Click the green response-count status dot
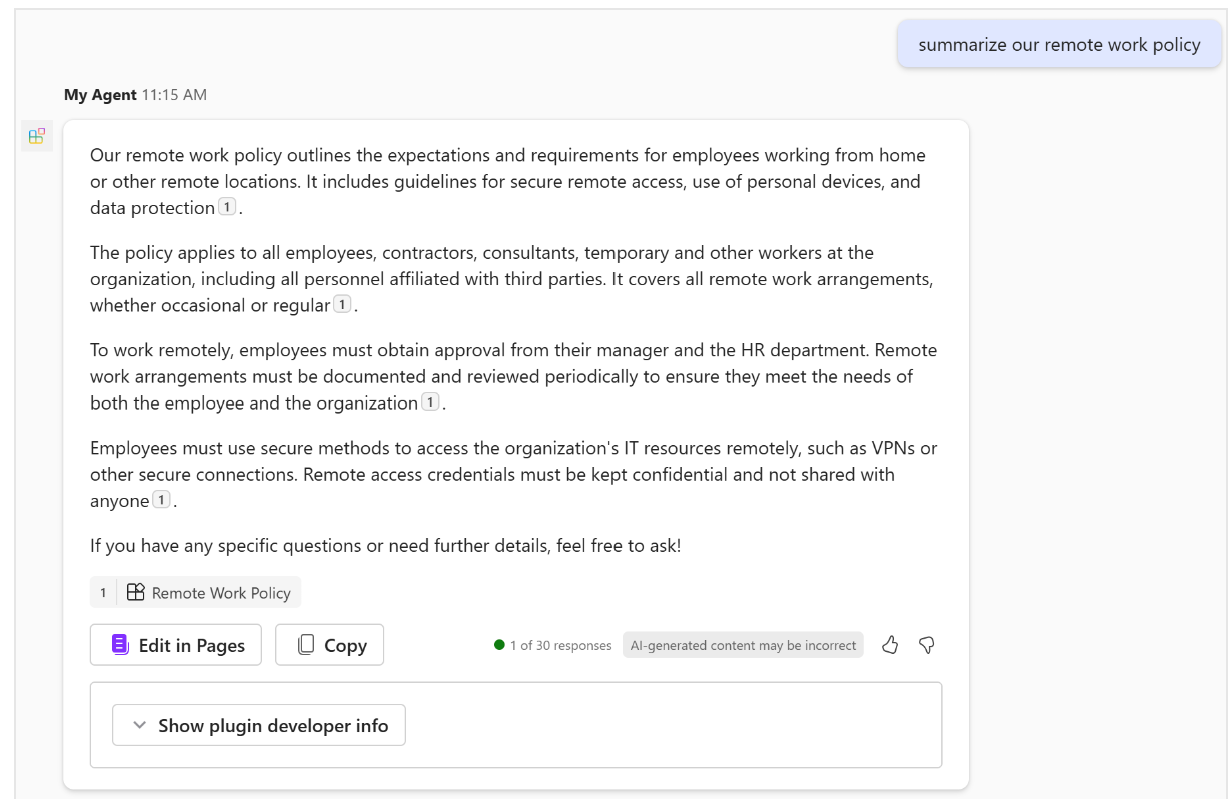 pyautogui.click(x=499, y=645)
